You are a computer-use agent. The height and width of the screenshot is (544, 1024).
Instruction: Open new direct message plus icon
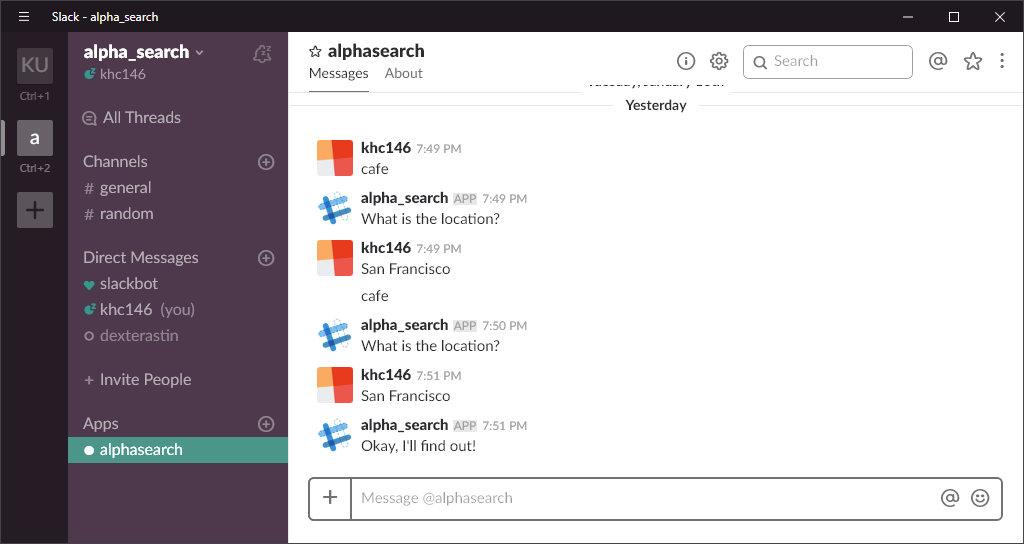tap(266, 258)
